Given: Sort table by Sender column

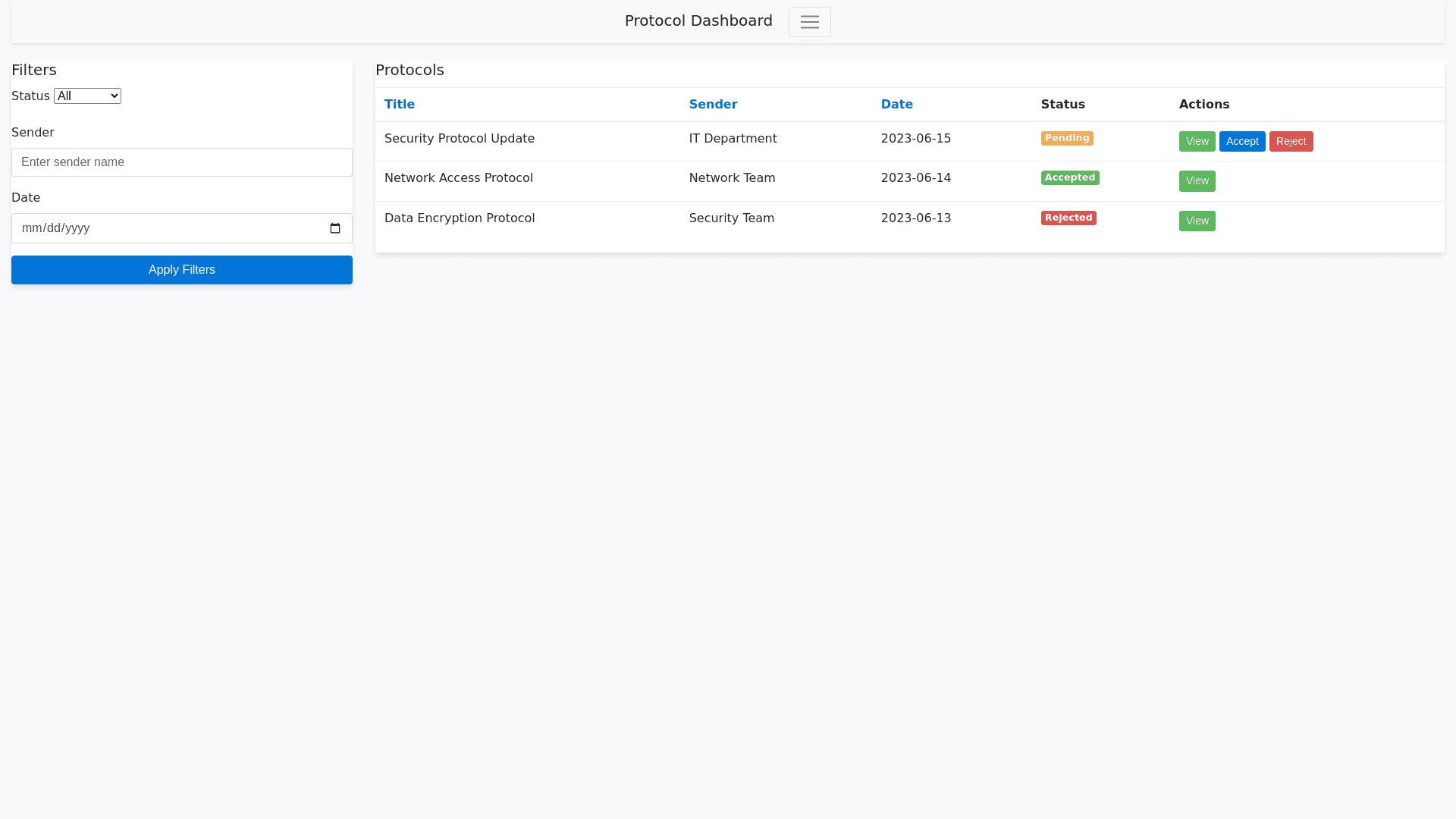Looking at the screenshot, I should [712, 105].
